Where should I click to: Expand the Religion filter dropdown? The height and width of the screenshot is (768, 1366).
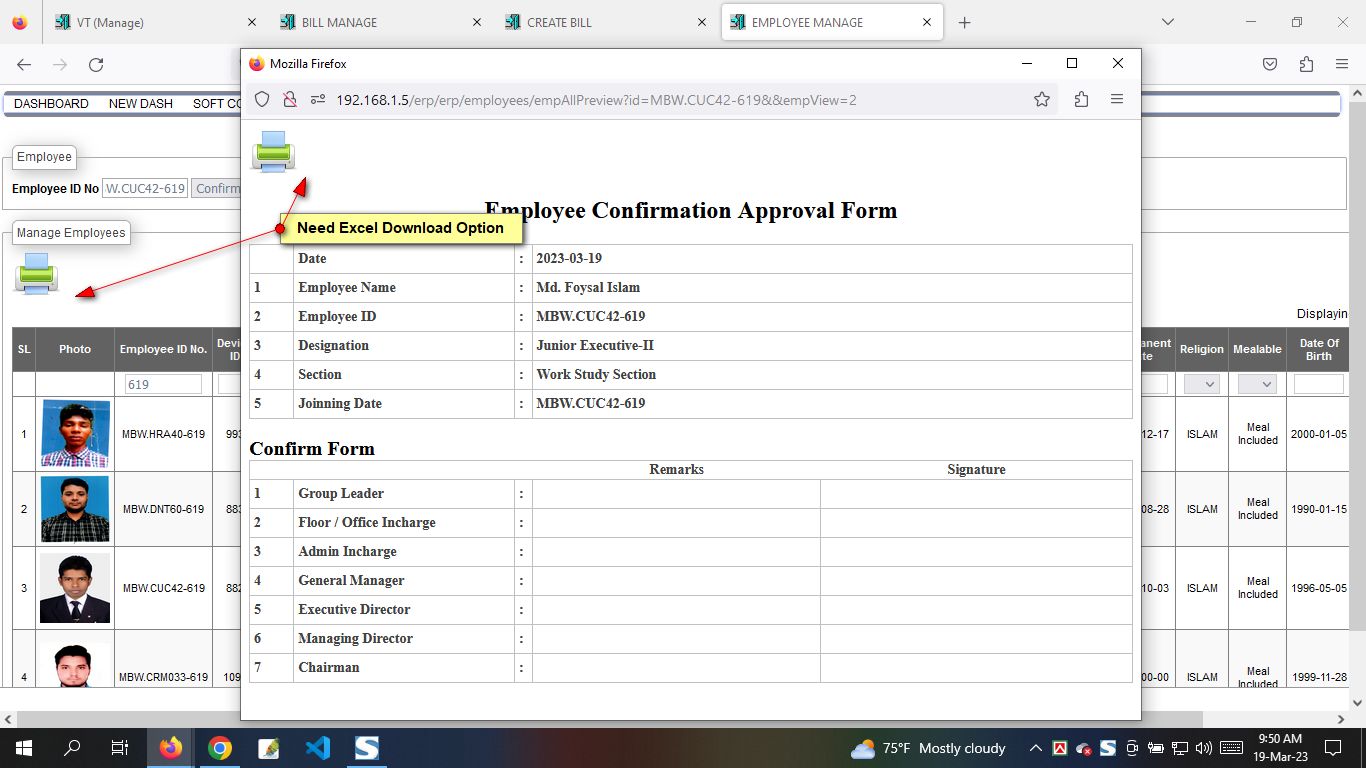click(1201, 384)
